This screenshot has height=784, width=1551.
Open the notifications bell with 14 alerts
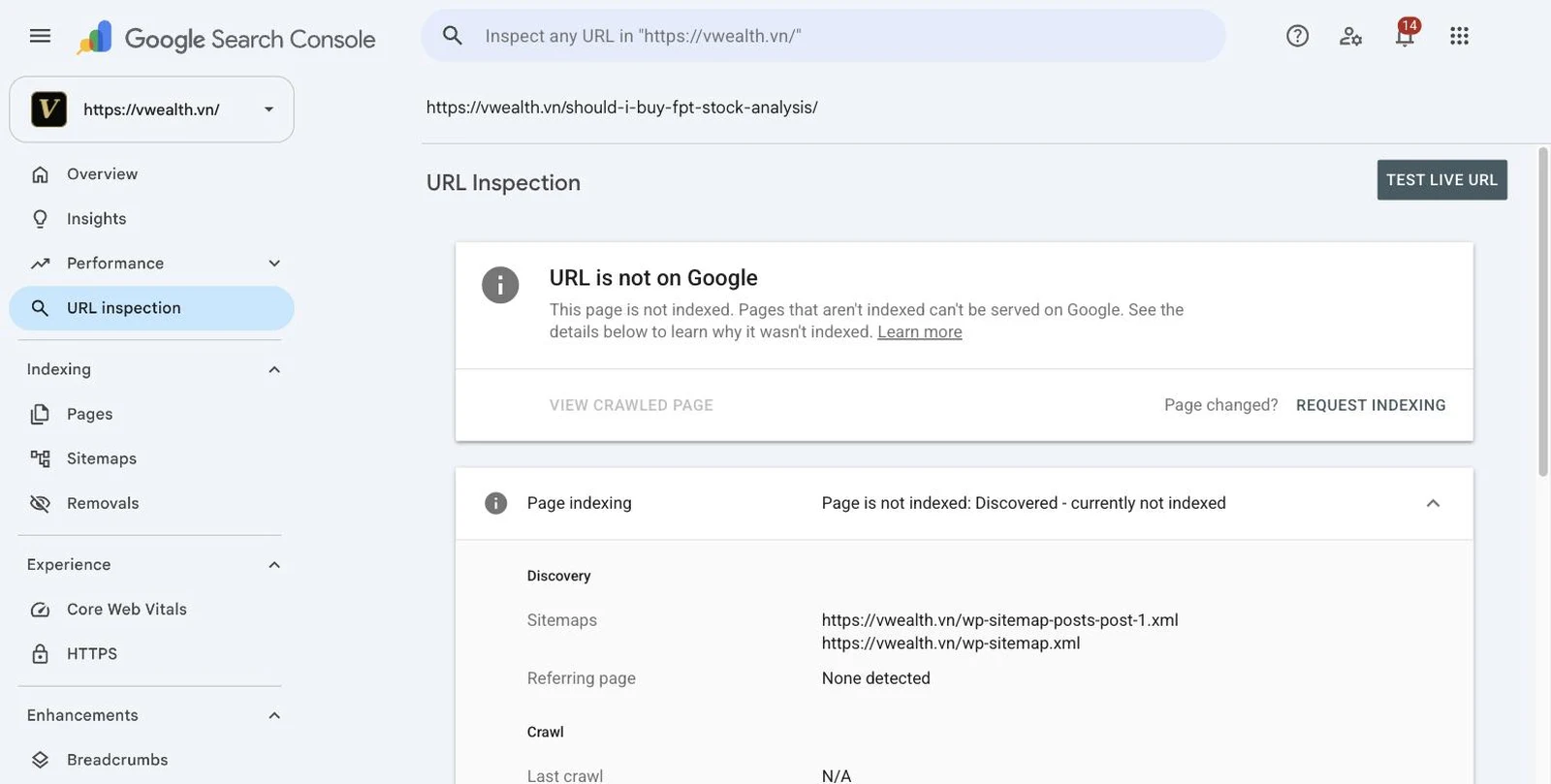tap(1405, 35)
